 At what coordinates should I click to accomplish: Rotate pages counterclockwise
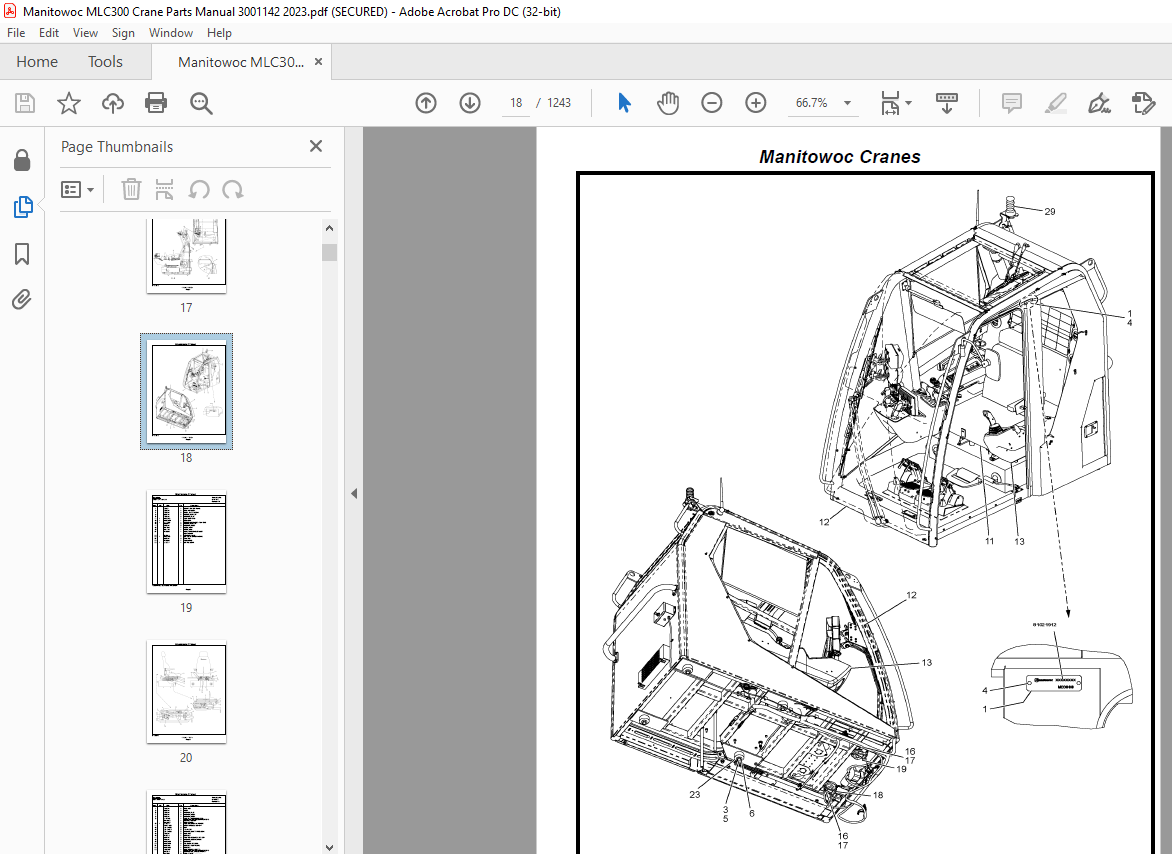click(199, 190)
